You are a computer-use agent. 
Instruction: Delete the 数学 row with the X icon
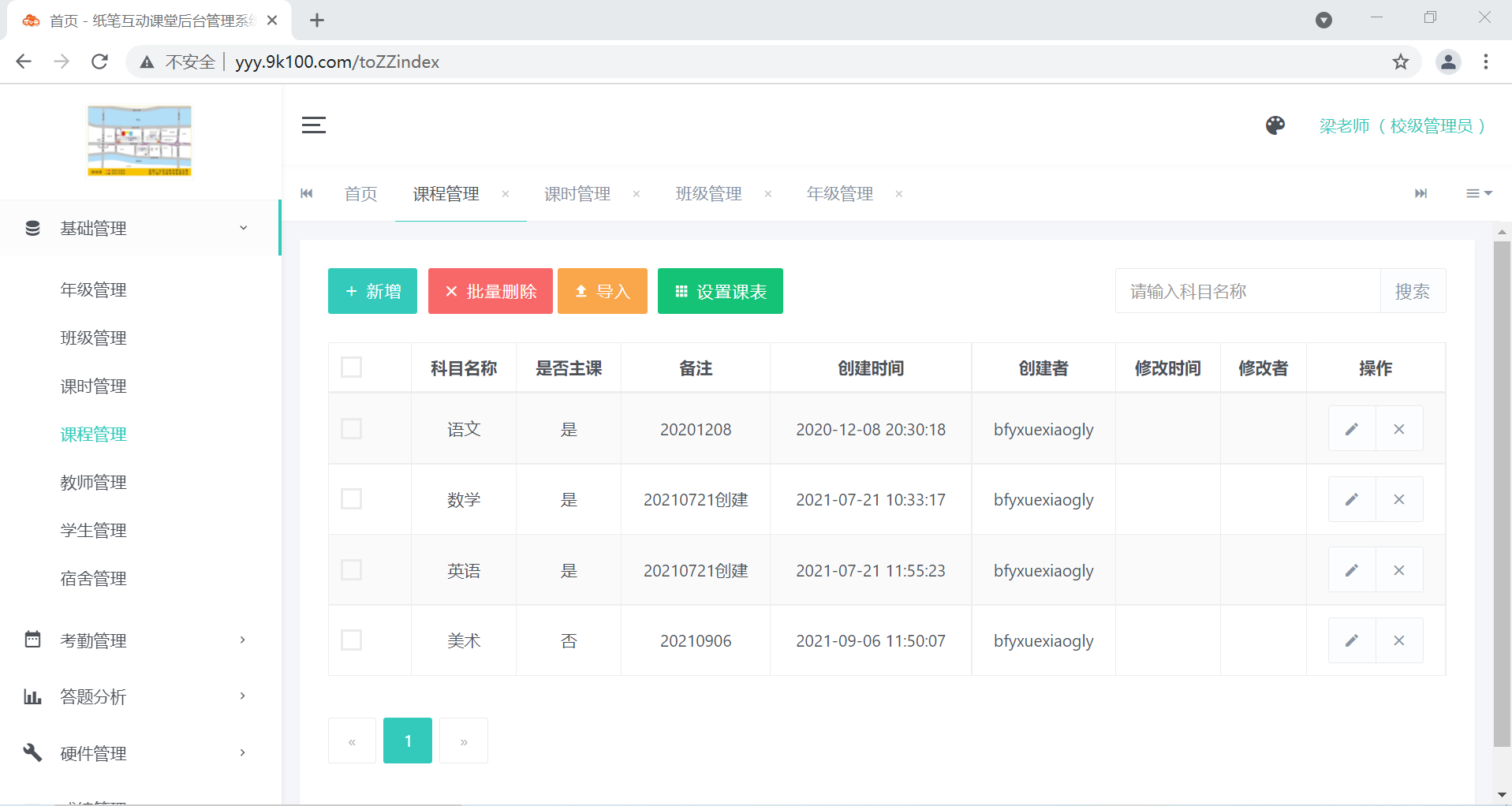tap(1399, 499)
